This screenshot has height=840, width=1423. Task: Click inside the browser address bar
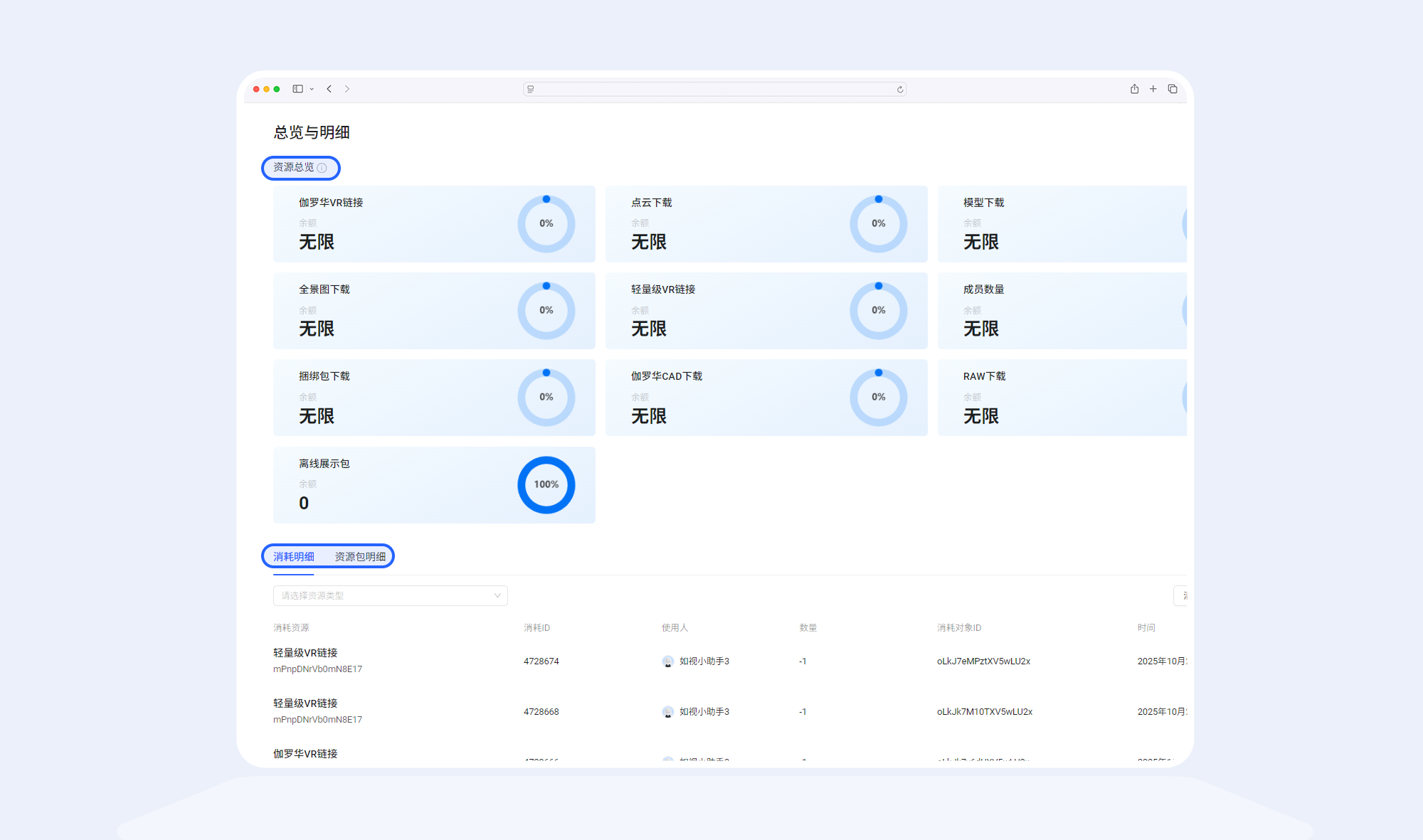(711, 89)
